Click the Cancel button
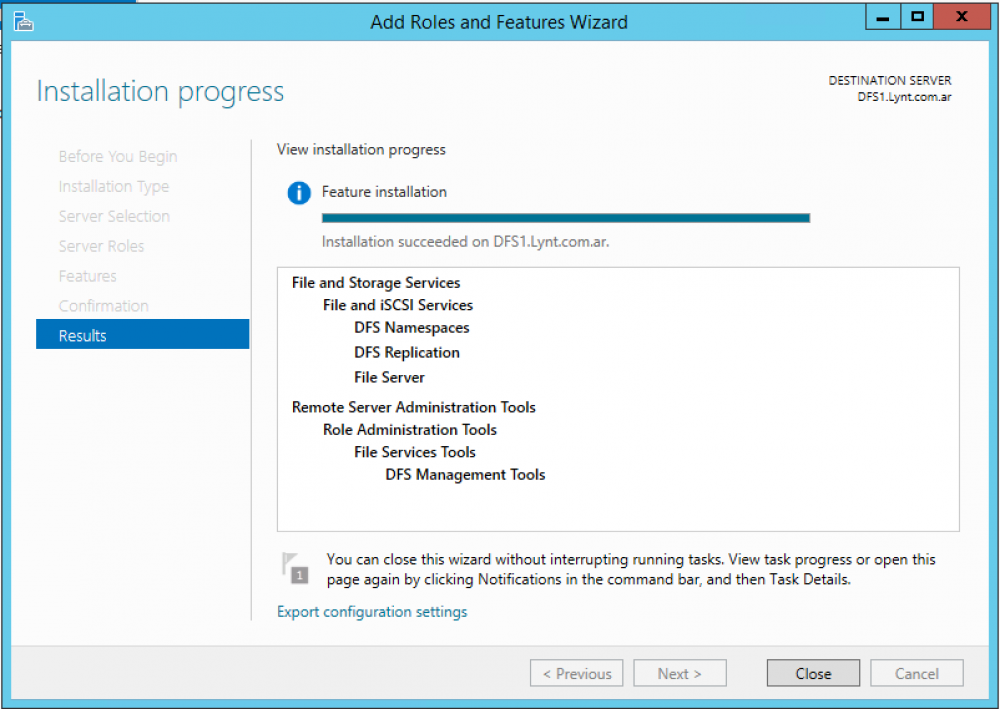1000x709 pixels. tap(916, 672)
